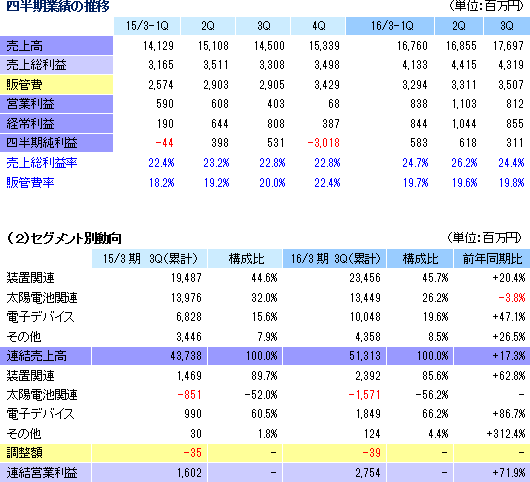The height and width of the screenshot is (482, 530).
Task: Select the 四半期純利益 row label
Action: point(56,143)
